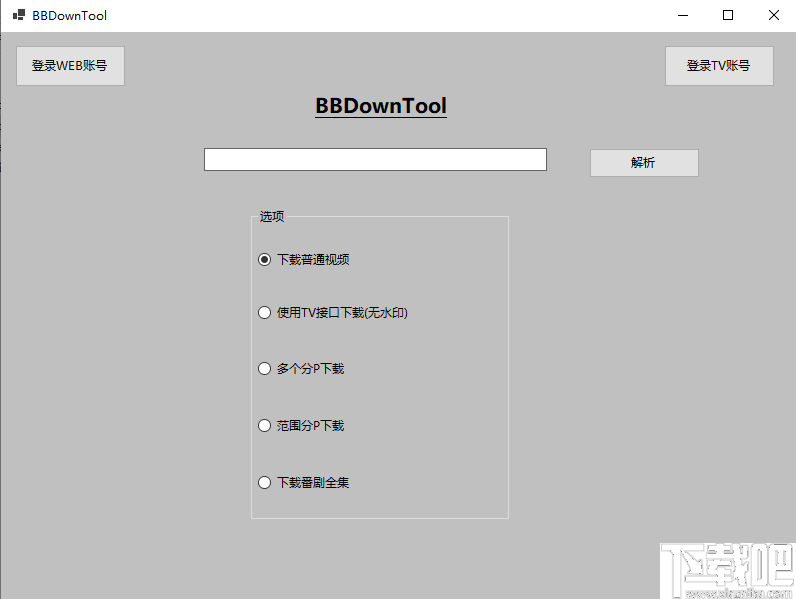796x599 pixels.
Task: Click the 选项 group box label
Action: (x=272, y=217)
